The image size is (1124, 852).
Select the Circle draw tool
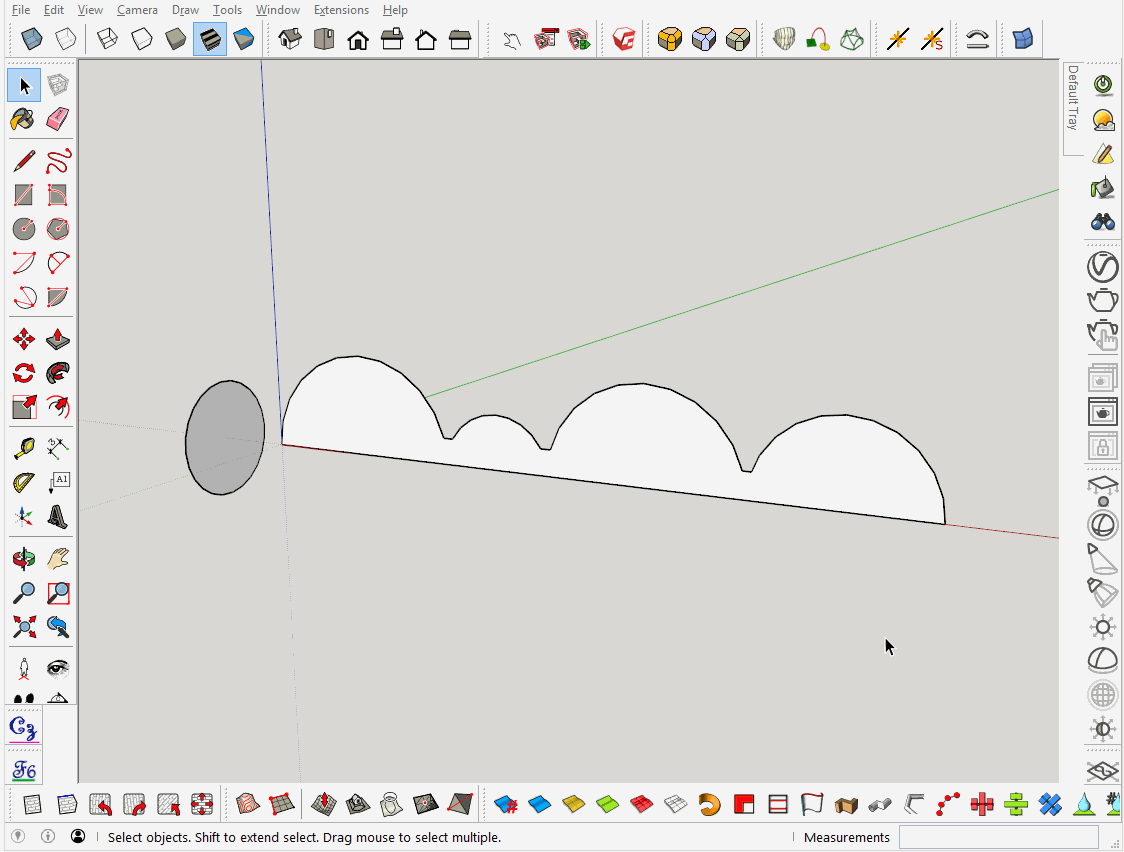(24, 229)
